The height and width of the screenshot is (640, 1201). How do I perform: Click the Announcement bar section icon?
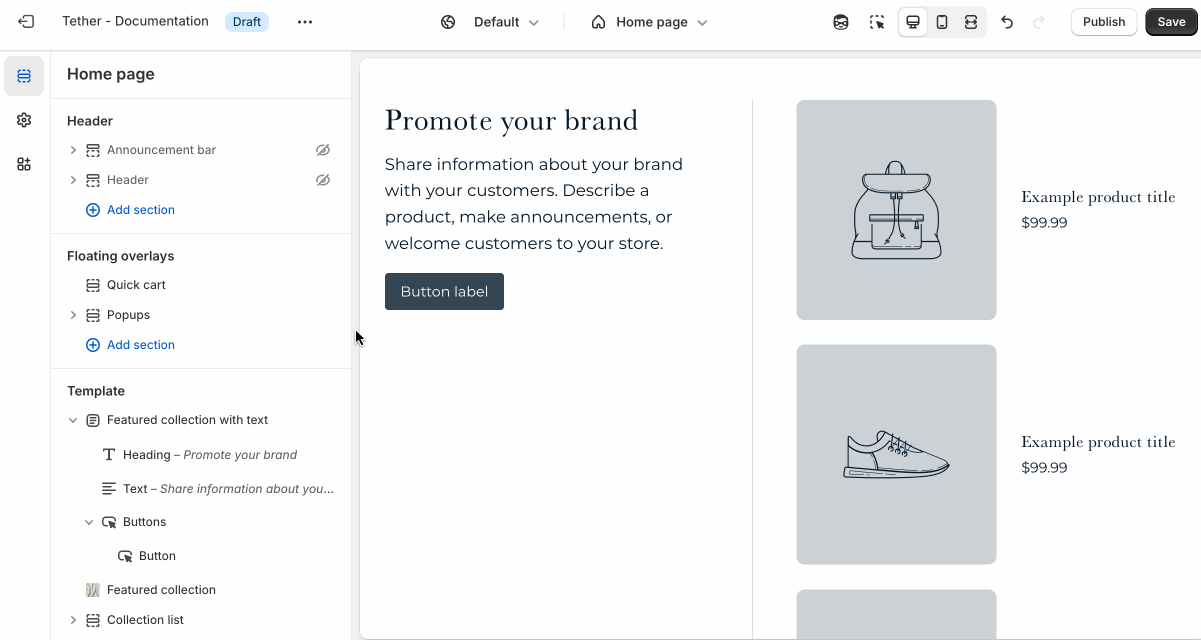(93, 150)
